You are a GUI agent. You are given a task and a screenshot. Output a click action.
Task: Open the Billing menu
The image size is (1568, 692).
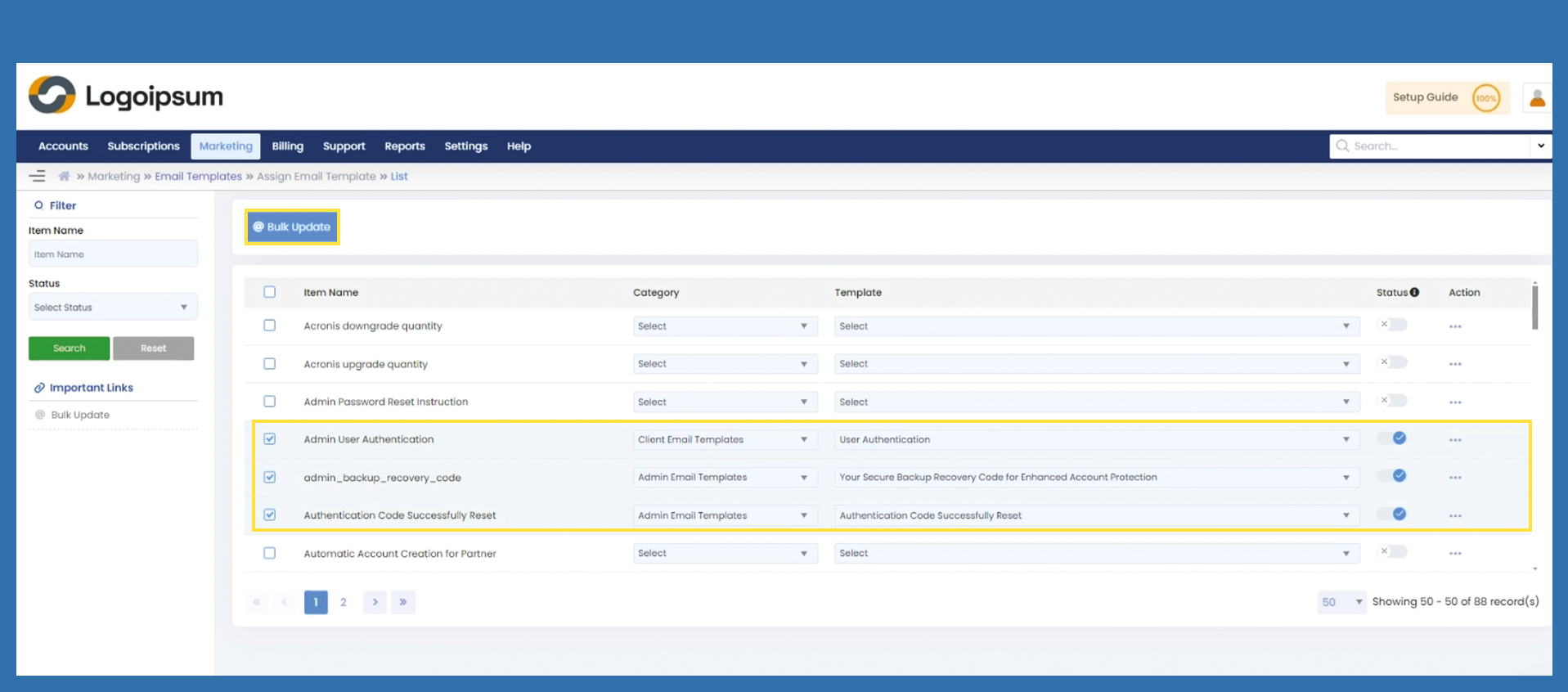287,146
